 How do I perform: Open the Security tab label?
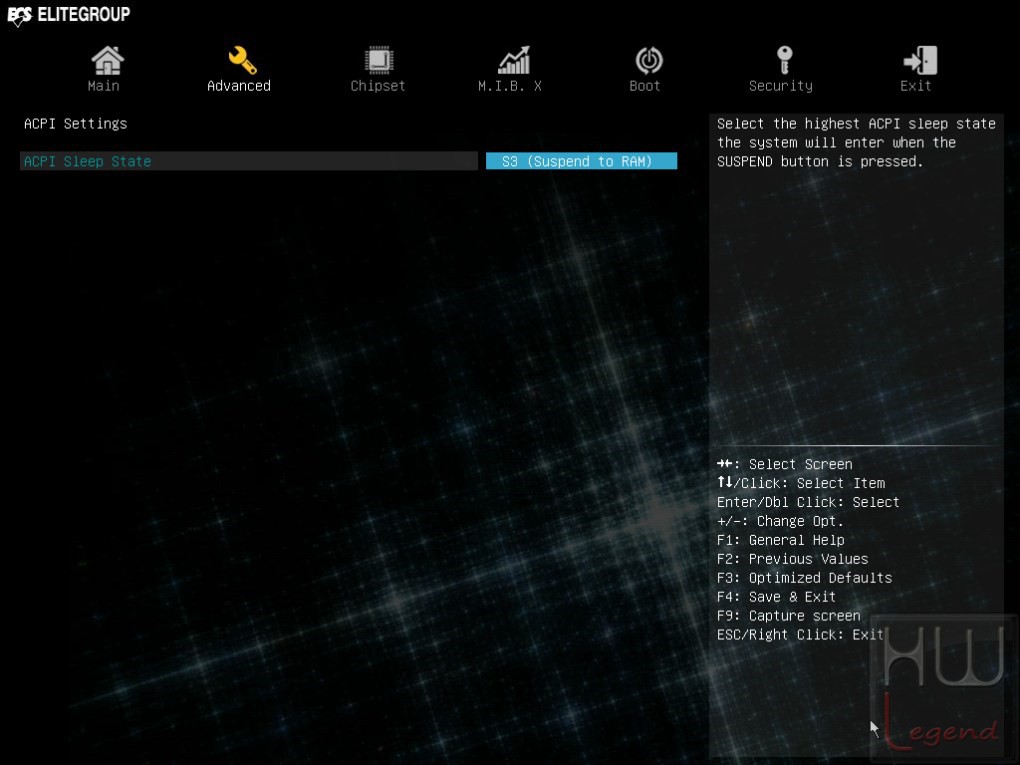click(x=781, y=86)
